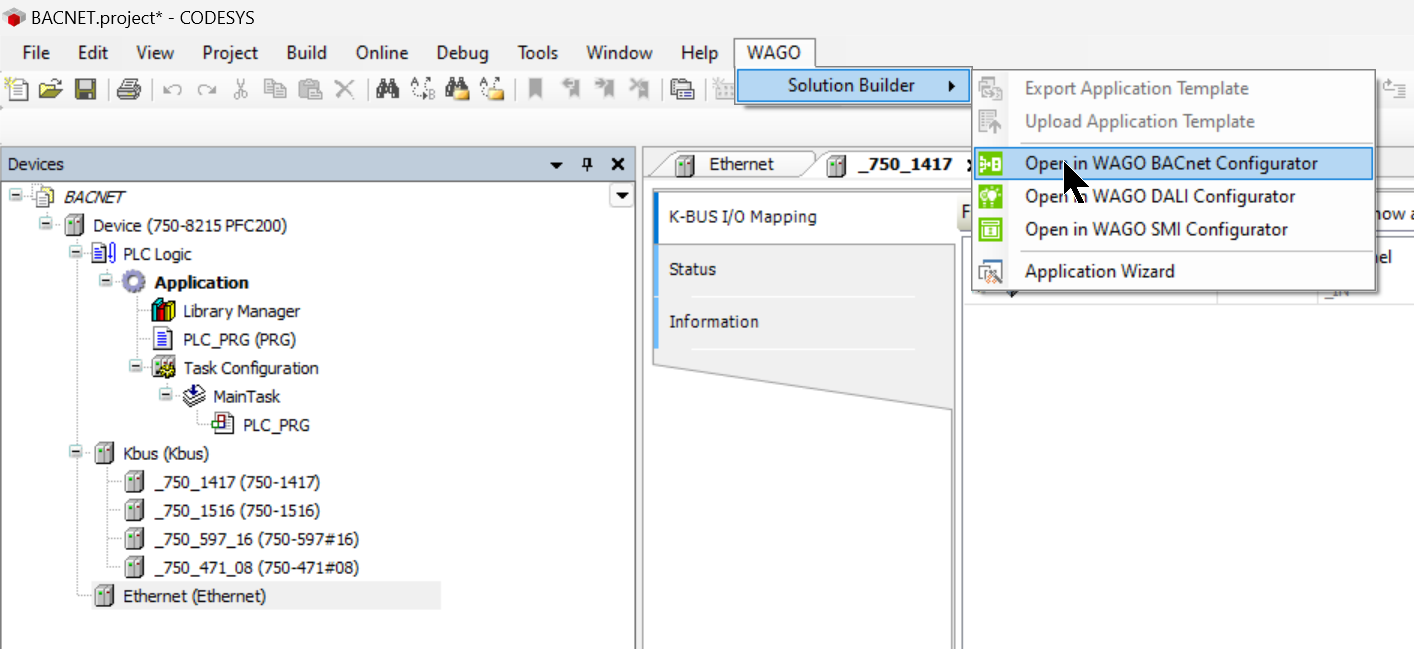Close the Devices panel
Image resolution: width=1414 pixels, height=649 pixels.
(617, 164)
